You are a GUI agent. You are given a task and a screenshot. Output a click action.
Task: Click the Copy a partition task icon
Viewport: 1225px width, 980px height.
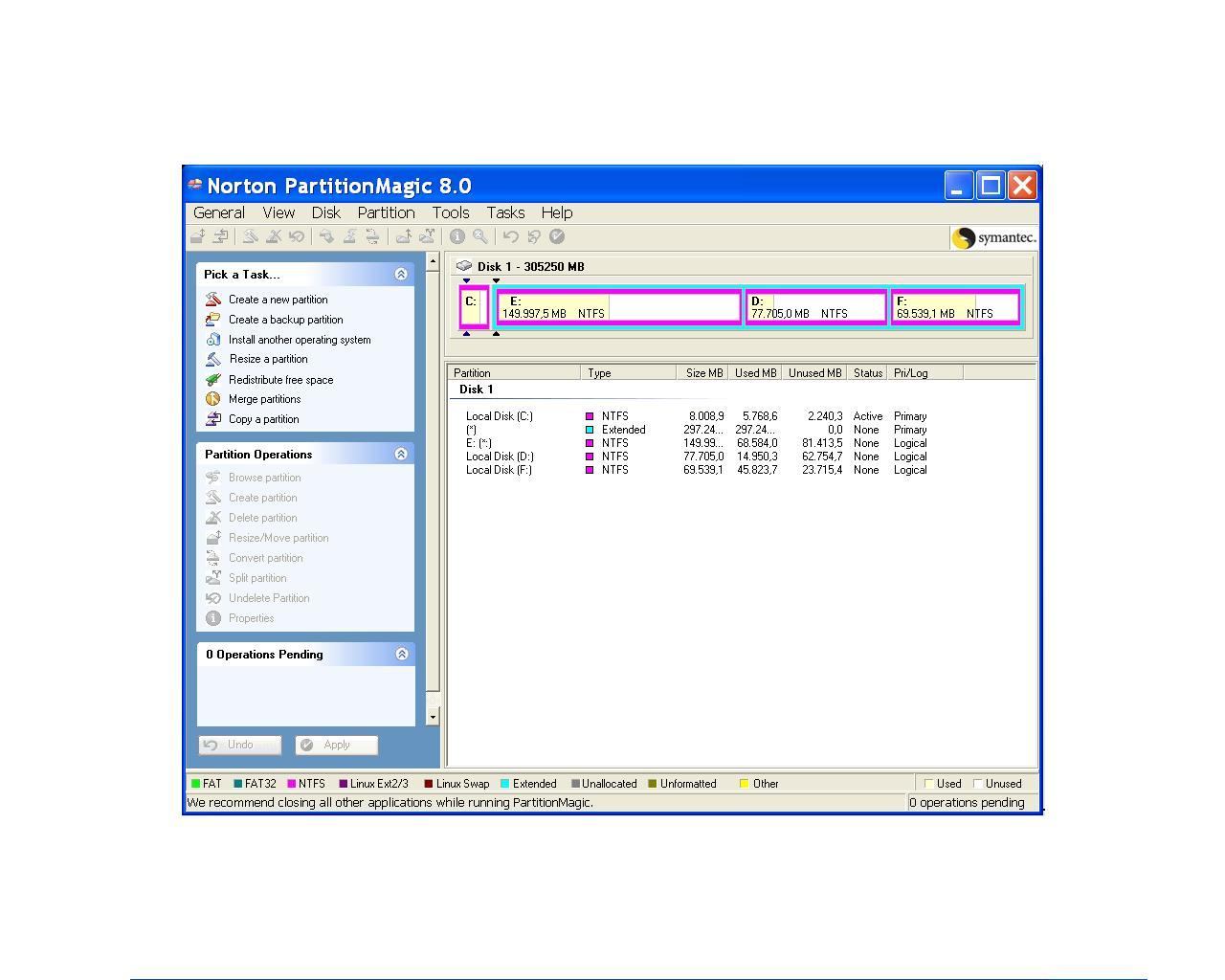[213, 419]
